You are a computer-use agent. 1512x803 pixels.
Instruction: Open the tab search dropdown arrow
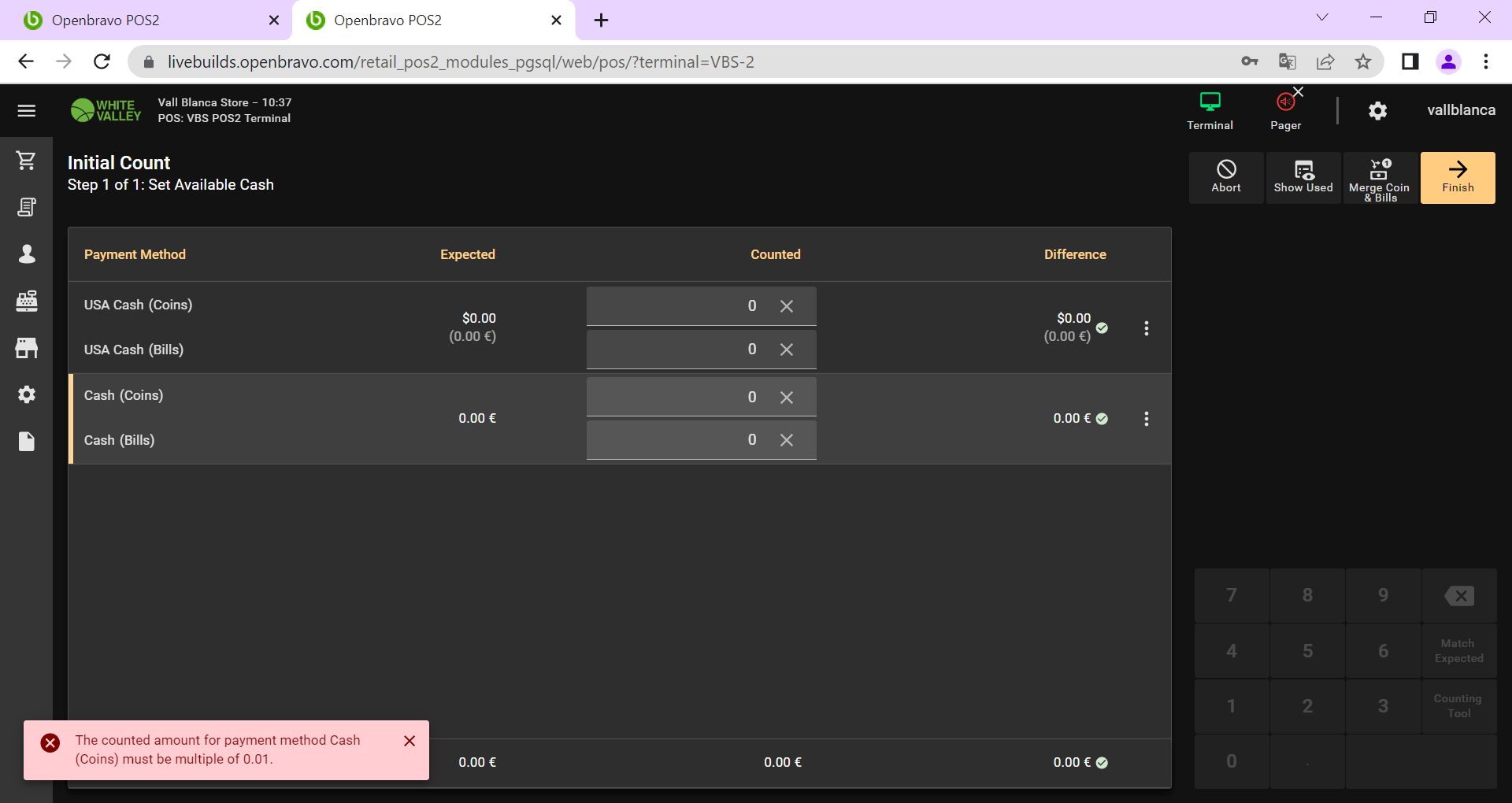click(x=1322, y=17)
